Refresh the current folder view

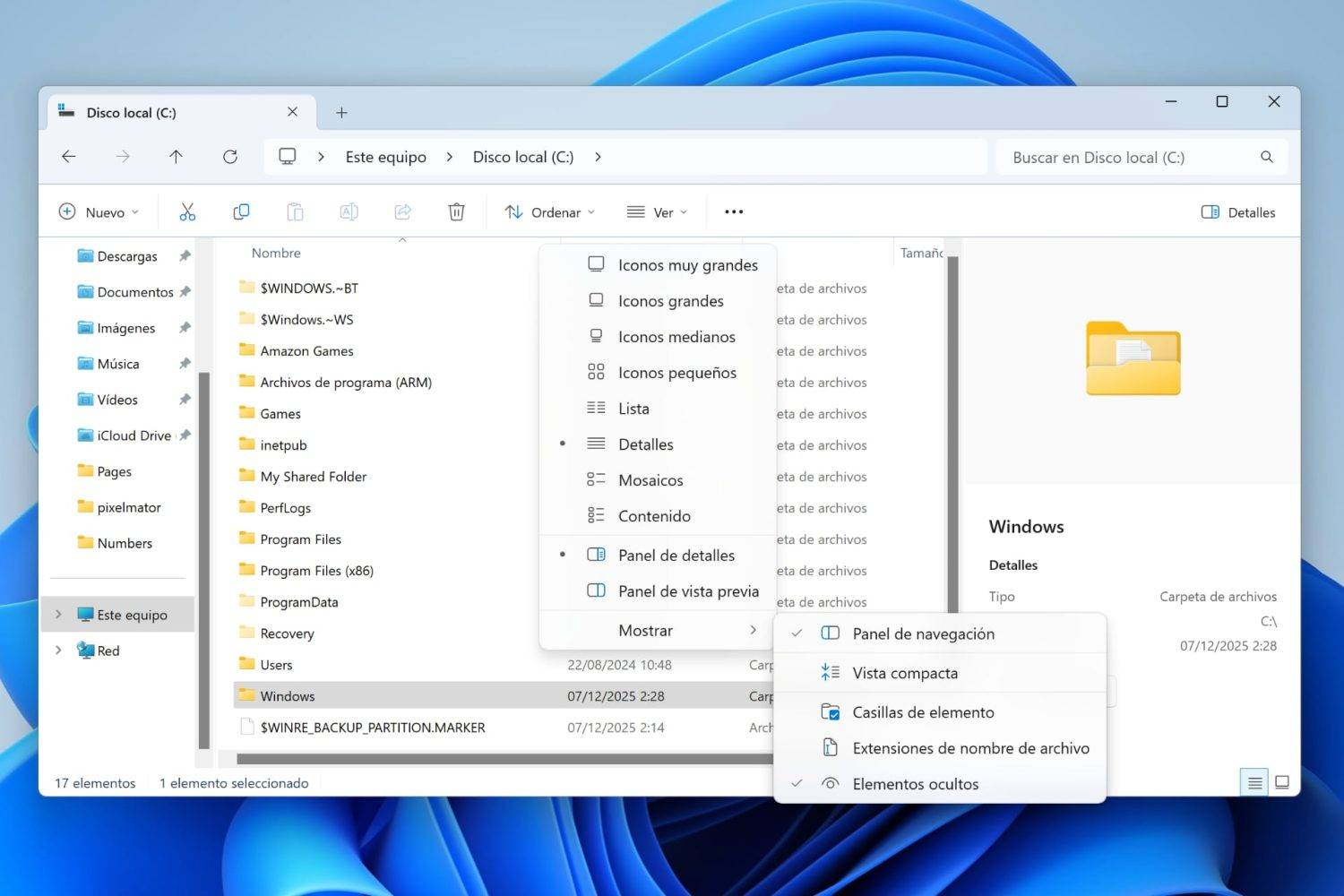tap(230, 157)
